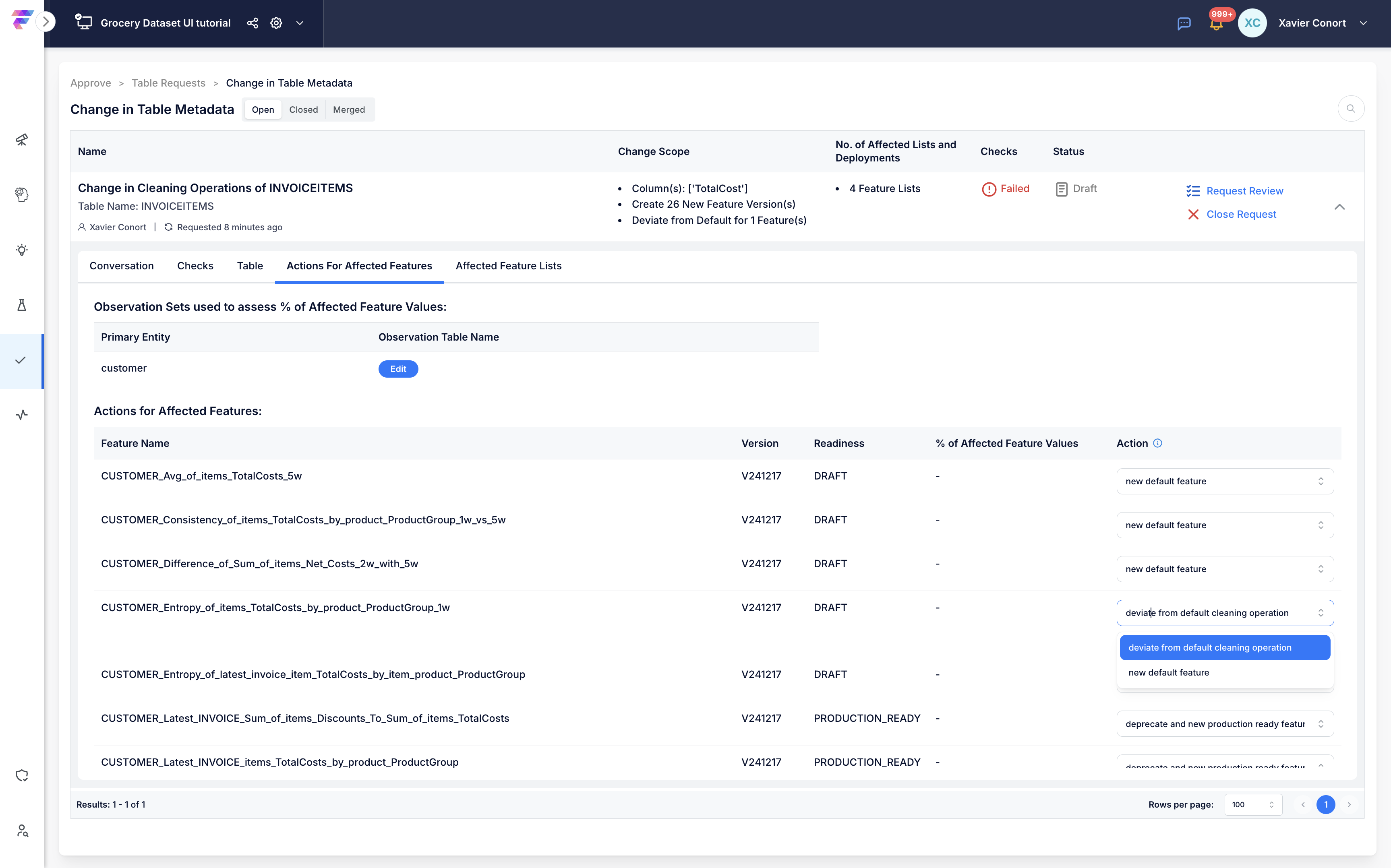Click the Failed checks status text
This screenshot has width=1391, height=868.
[1014, 188]
